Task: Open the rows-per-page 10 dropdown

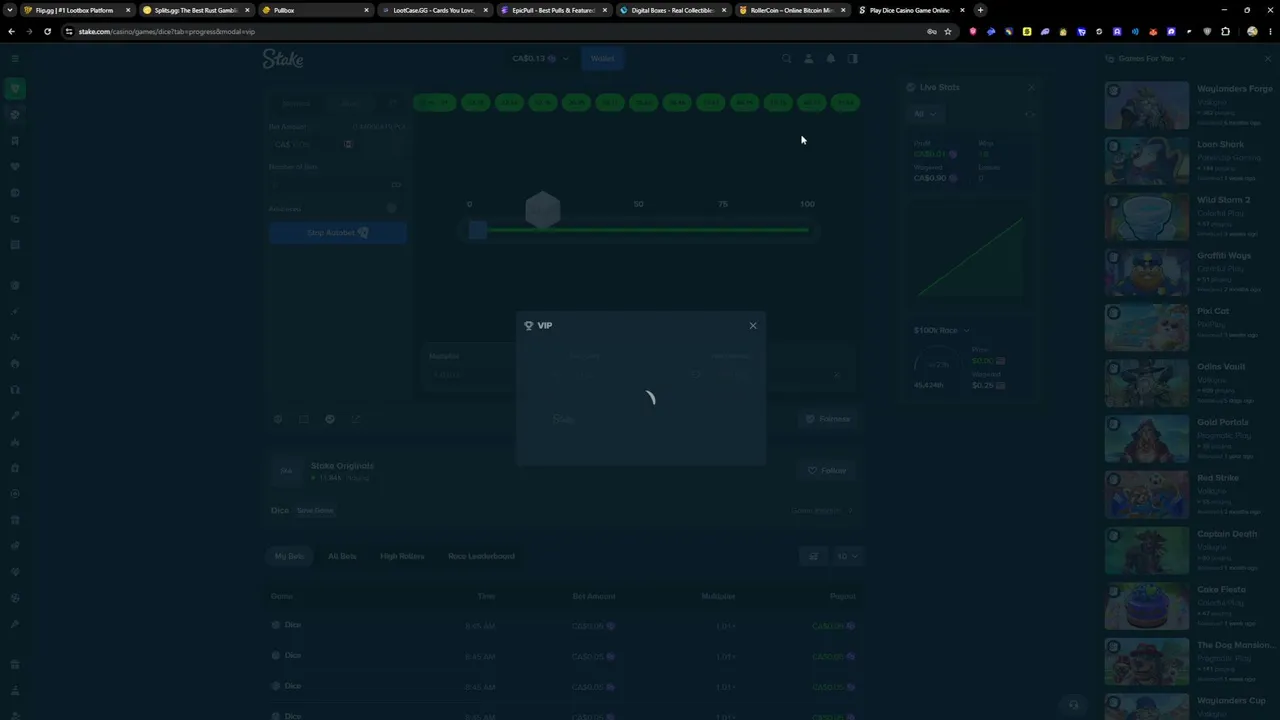Action: pyautogui.click(x=847, y=556)
